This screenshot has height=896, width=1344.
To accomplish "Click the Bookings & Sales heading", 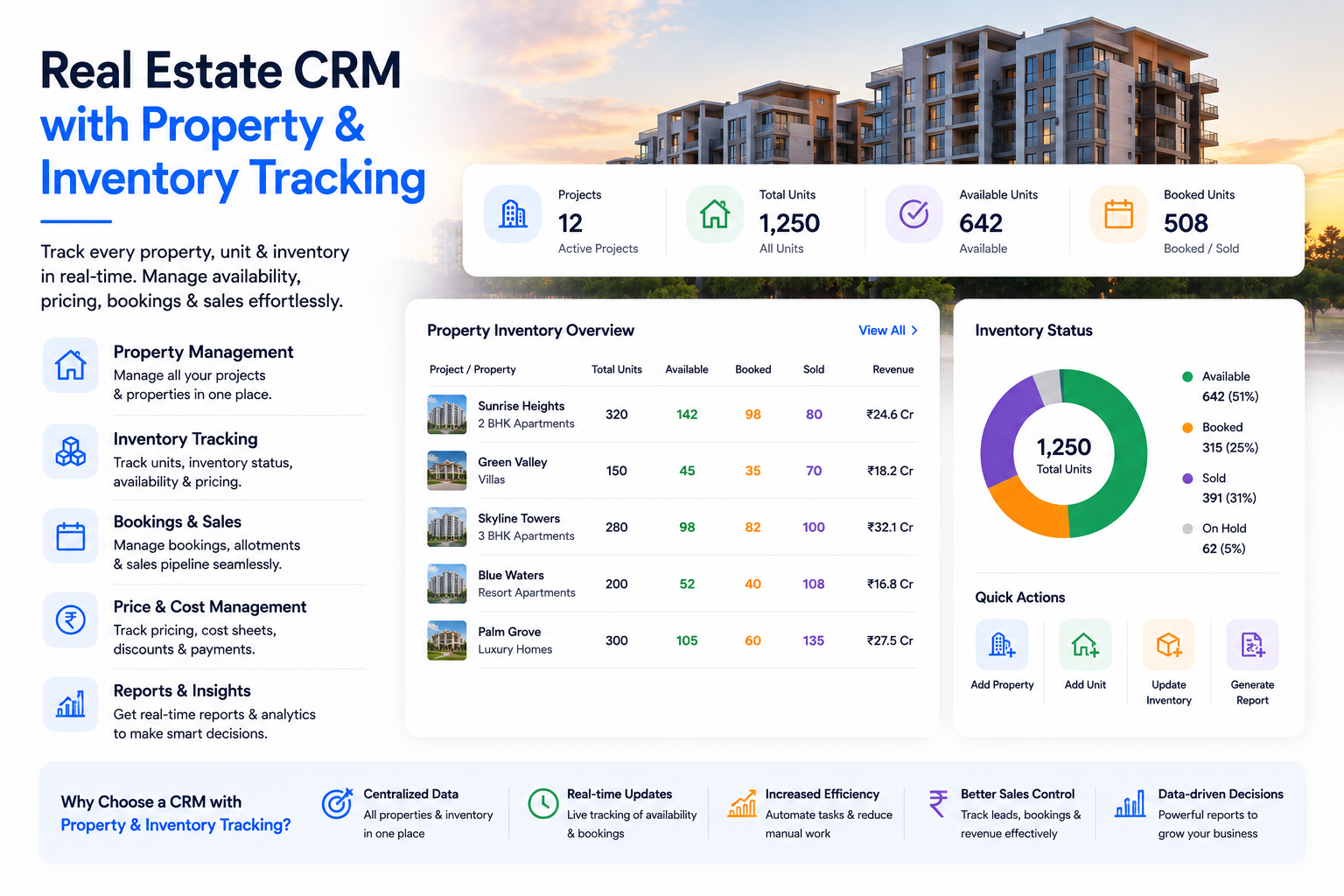I will pos(178,521).
